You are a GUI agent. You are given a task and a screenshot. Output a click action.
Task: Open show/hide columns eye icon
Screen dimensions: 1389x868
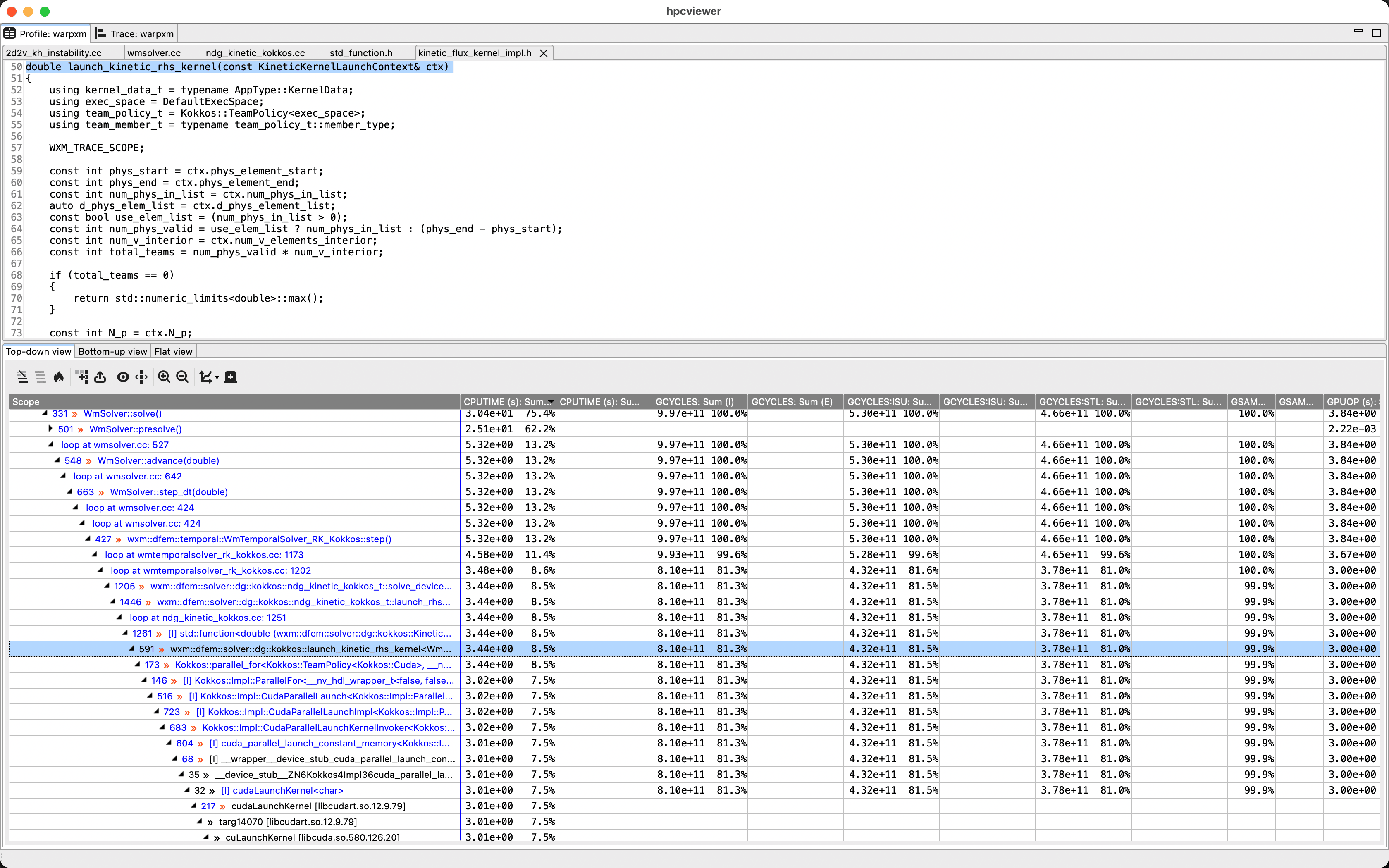123,377
